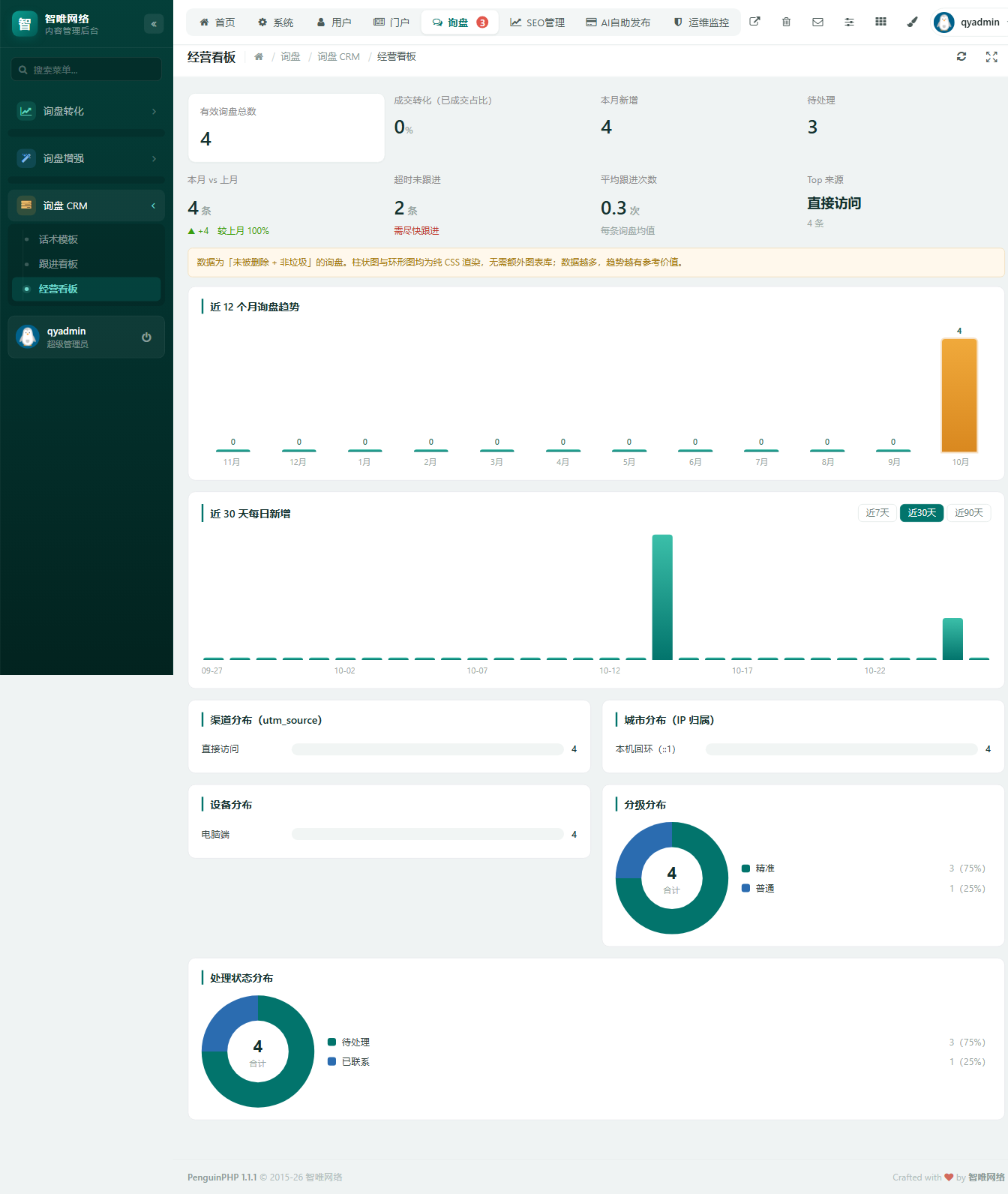Expand the 询盘转化 menu chevron

coord(154,111)
